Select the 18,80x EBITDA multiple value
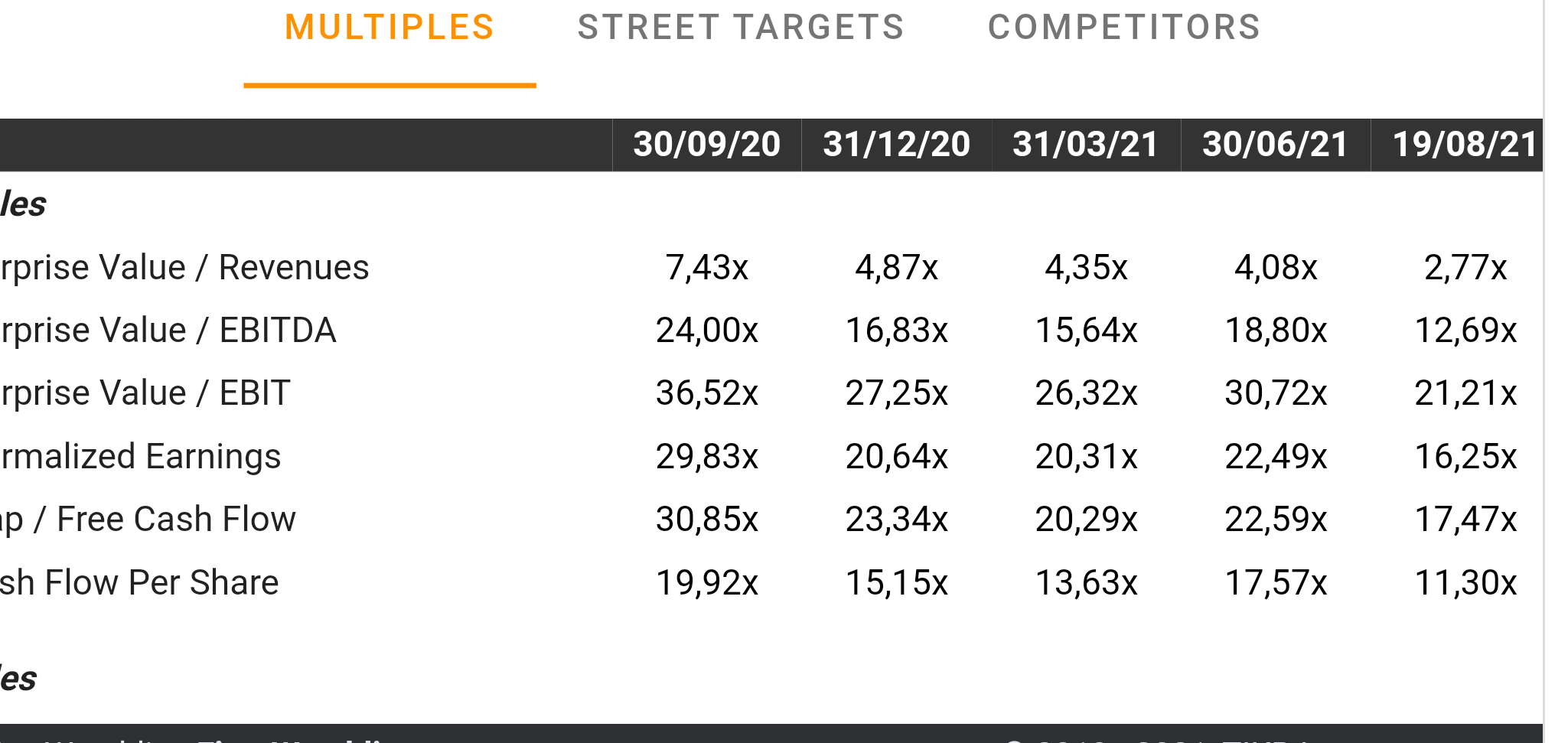1568x743 pixels. (1276, 331)
